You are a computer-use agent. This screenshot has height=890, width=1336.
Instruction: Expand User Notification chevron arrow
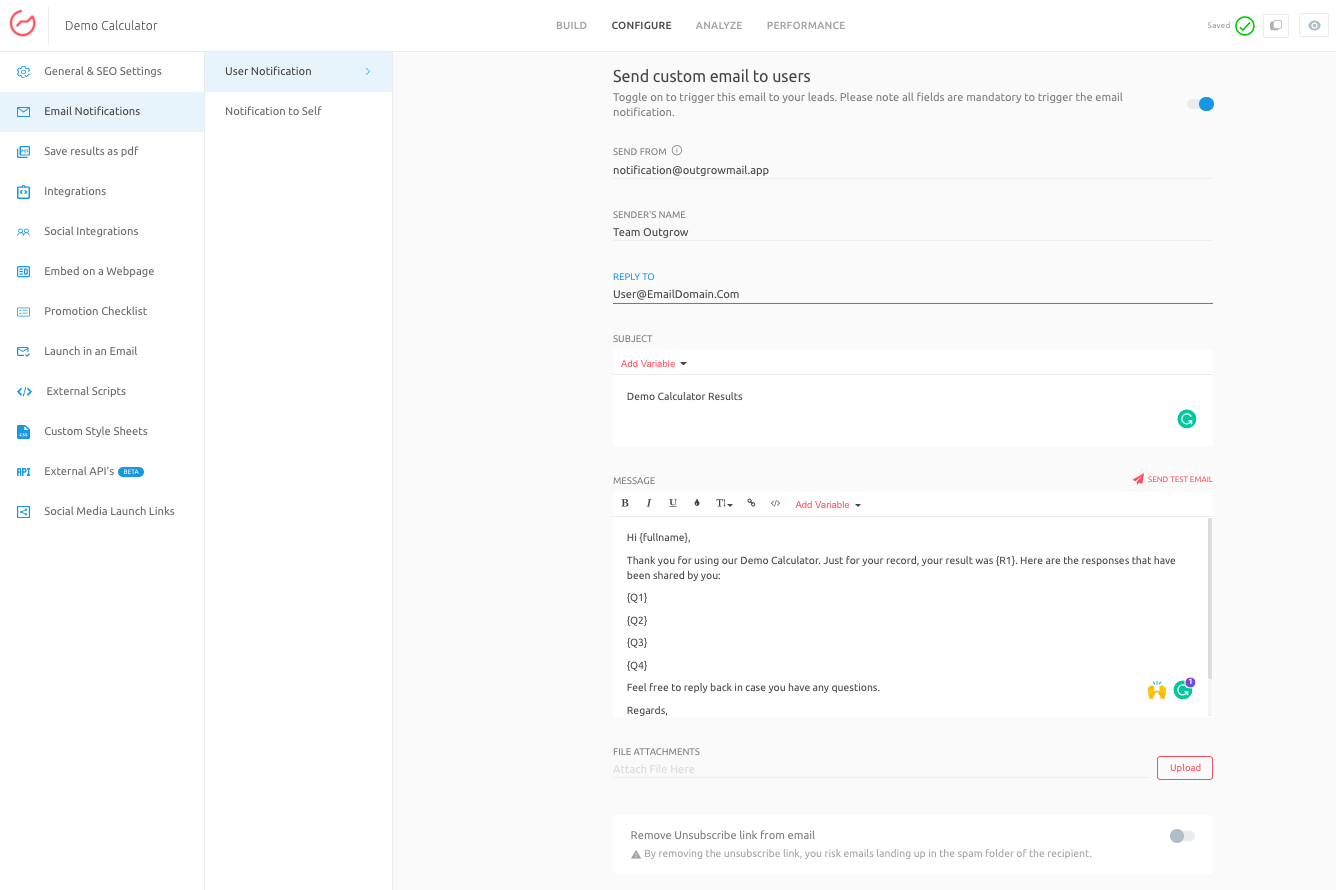click(368, 71)
